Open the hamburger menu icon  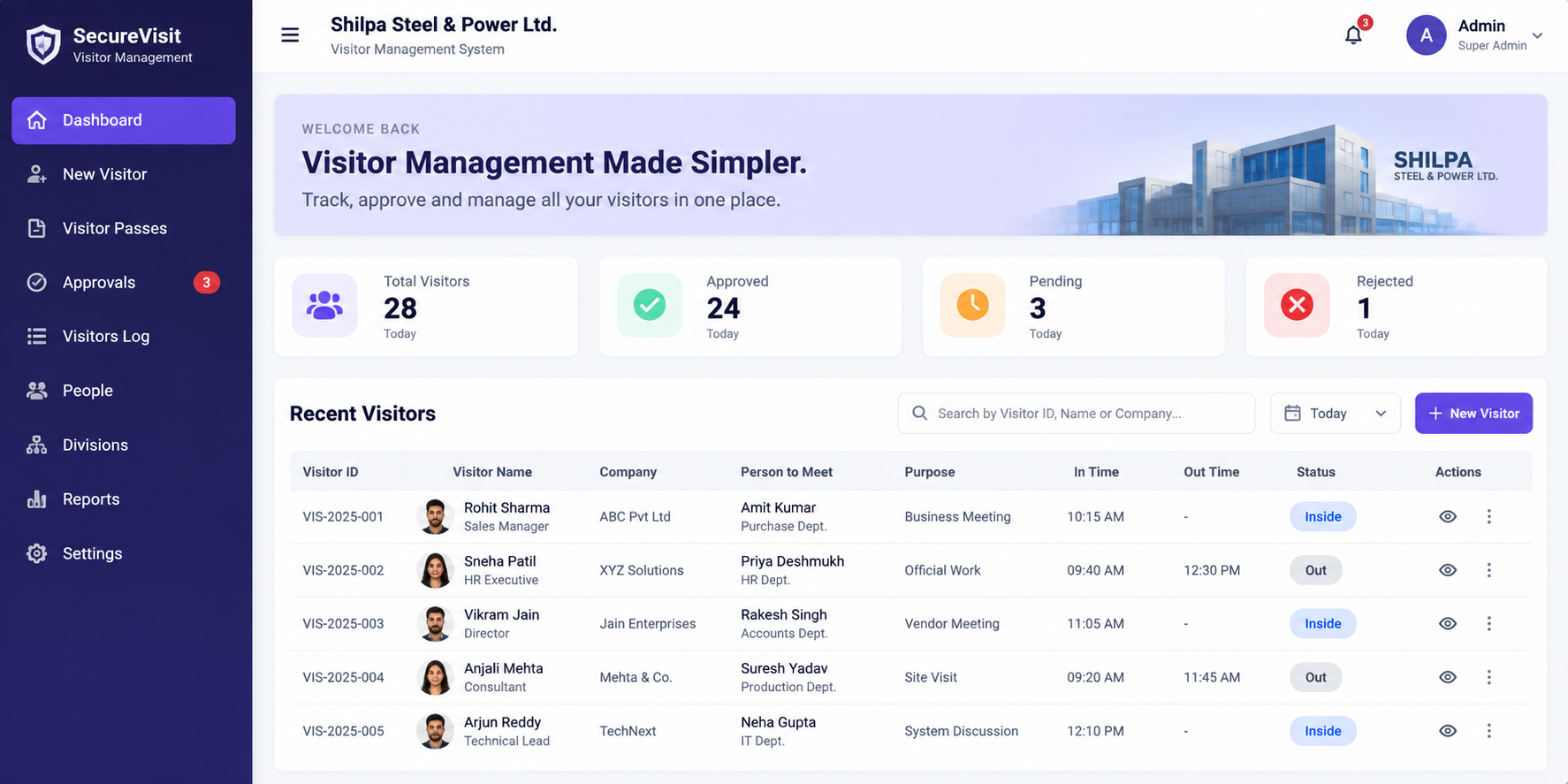(x=290, y=35)
